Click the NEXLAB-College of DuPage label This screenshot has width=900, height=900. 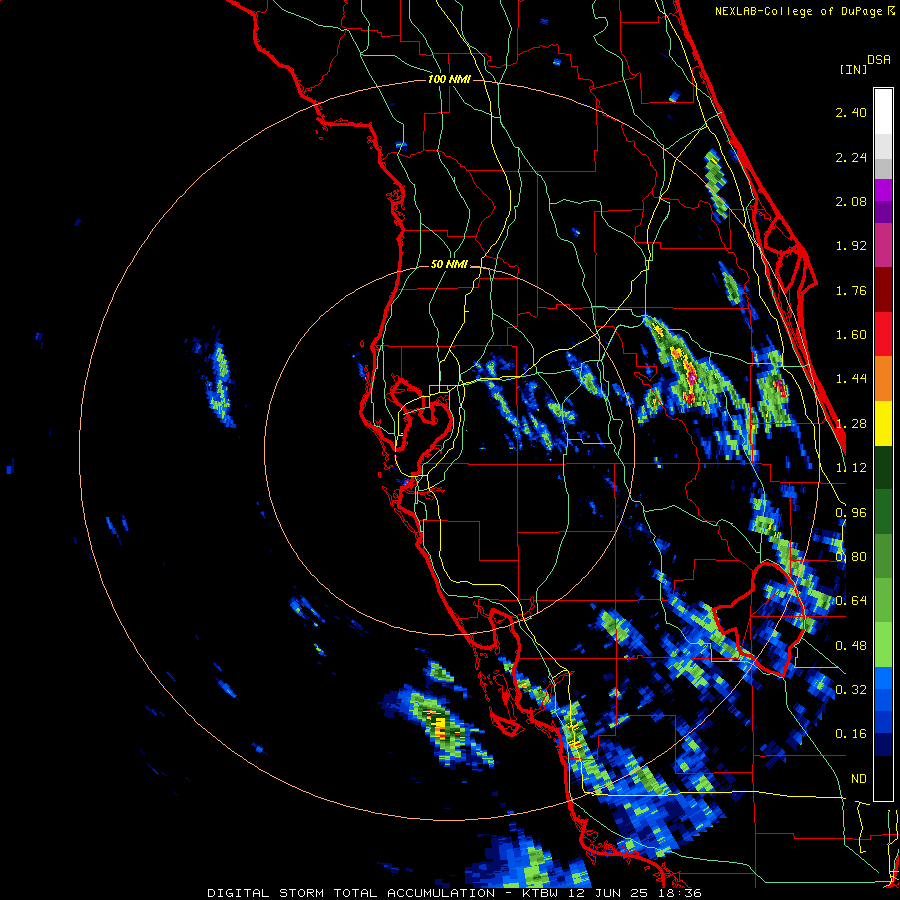click(800, 11)
